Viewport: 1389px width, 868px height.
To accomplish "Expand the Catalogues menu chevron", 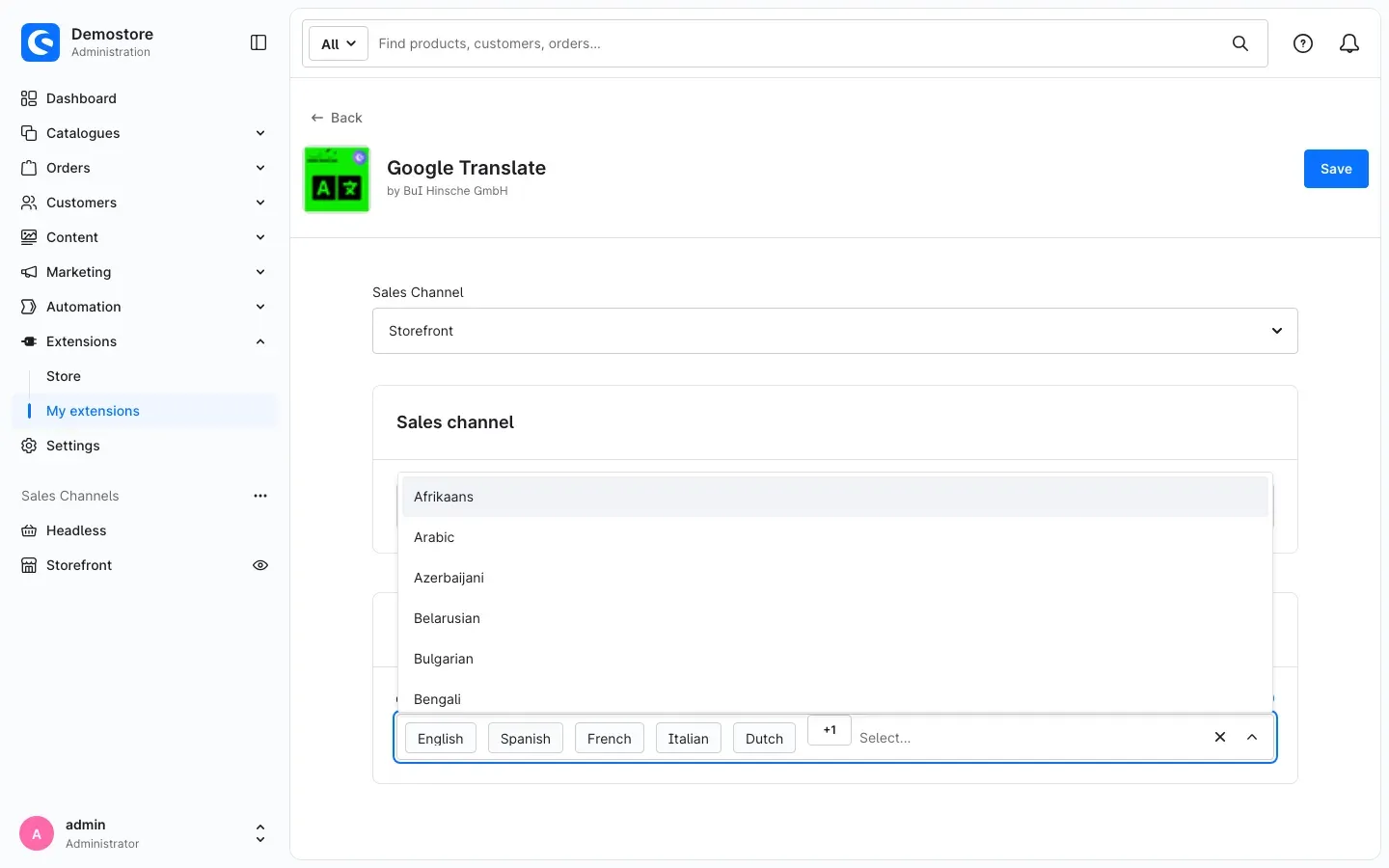I will [x=260, y=133].
